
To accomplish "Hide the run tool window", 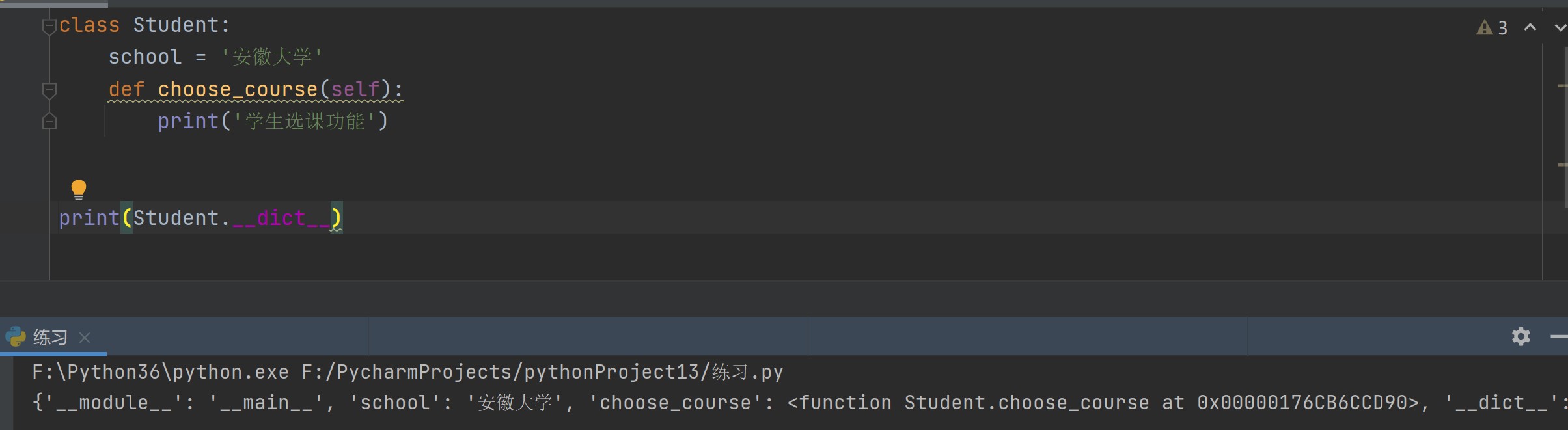I will (1559, 336).
